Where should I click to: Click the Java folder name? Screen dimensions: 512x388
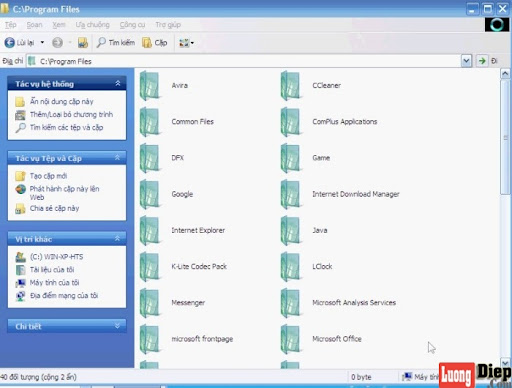tap(320, 230)
